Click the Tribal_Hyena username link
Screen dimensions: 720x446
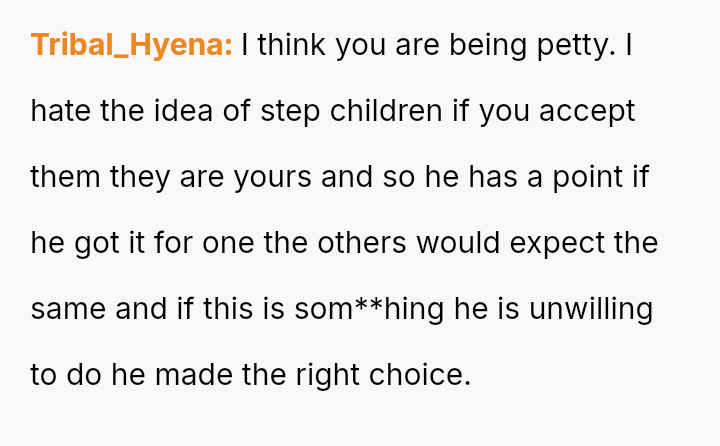pos(132,45)
